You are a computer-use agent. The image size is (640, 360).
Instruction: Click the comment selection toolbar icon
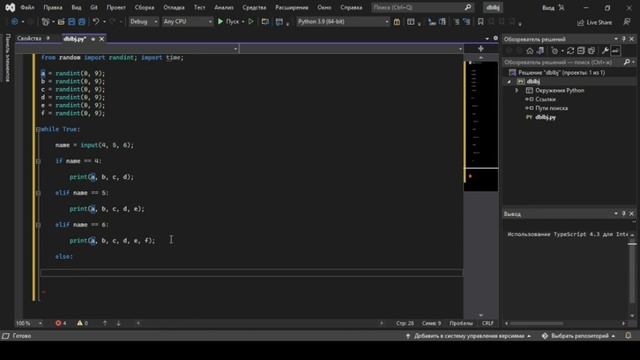(x=457, y=22)
